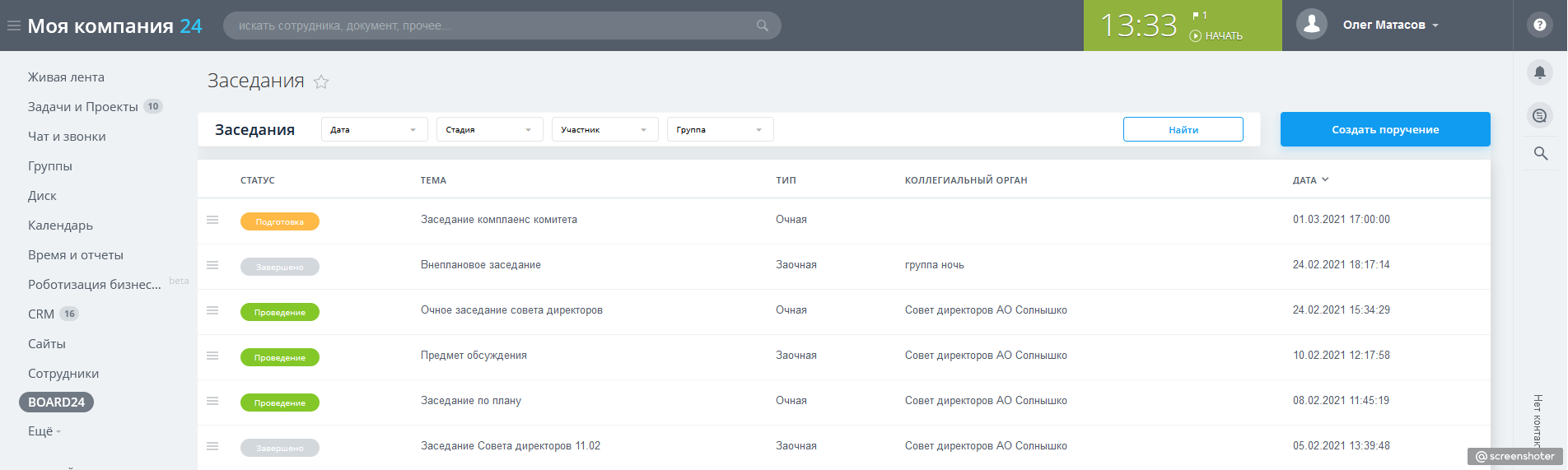This screenshot has height=470, width=1568.
Task: Go to Задачи и Проекты in sidebar
Action: [83, 107]
